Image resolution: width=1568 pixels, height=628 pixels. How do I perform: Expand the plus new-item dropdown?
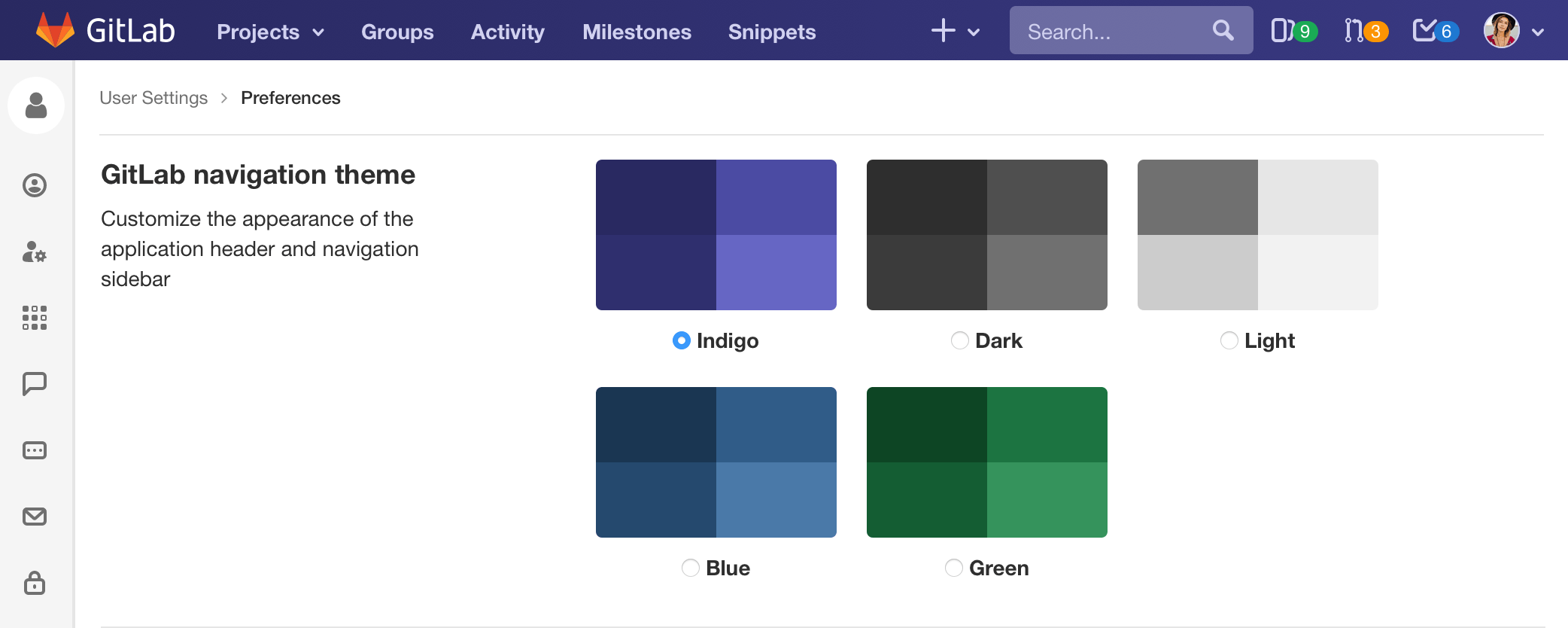point(956,32)
